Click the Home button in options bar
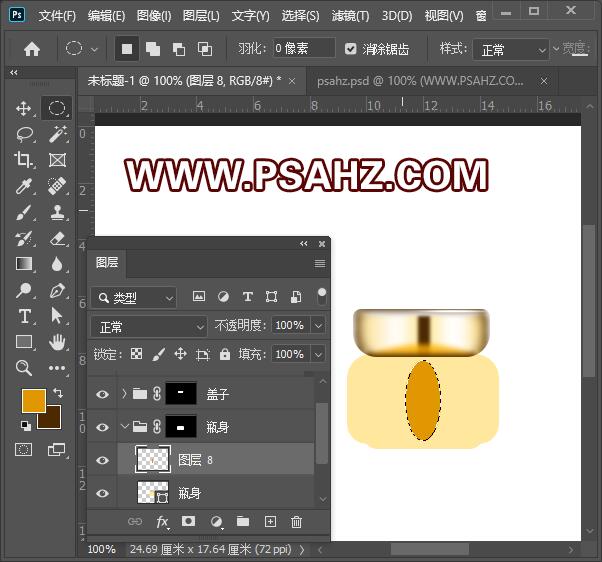The image size is (602, 562). 31,49
